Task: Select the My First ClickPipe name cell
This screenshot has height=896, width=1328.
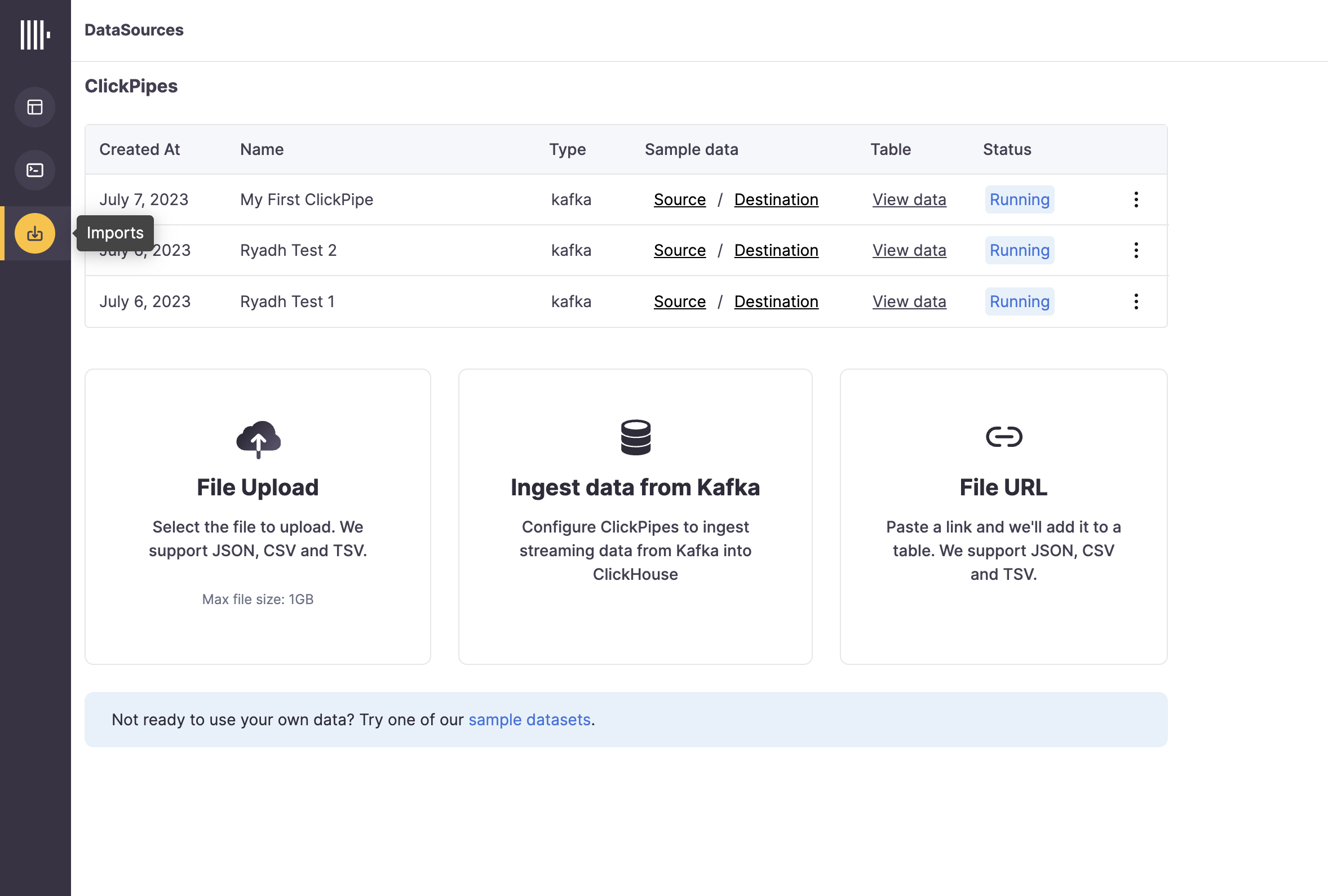Action: [307, 199]
